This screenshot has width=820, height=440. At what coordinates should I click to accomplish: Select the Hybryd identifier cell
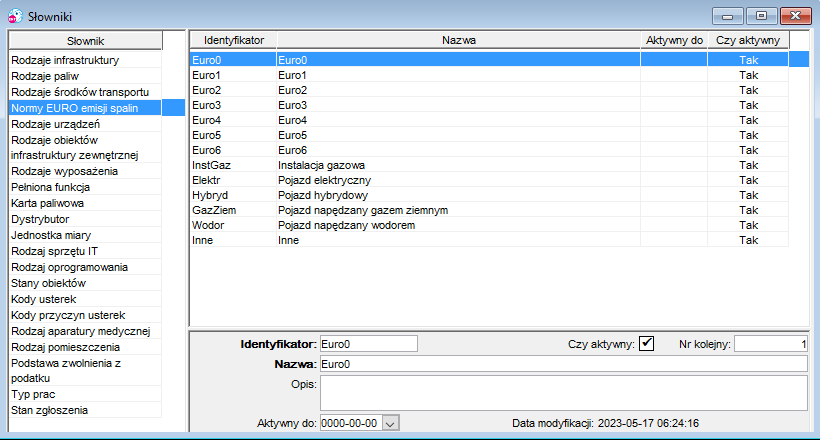point(233,195)
